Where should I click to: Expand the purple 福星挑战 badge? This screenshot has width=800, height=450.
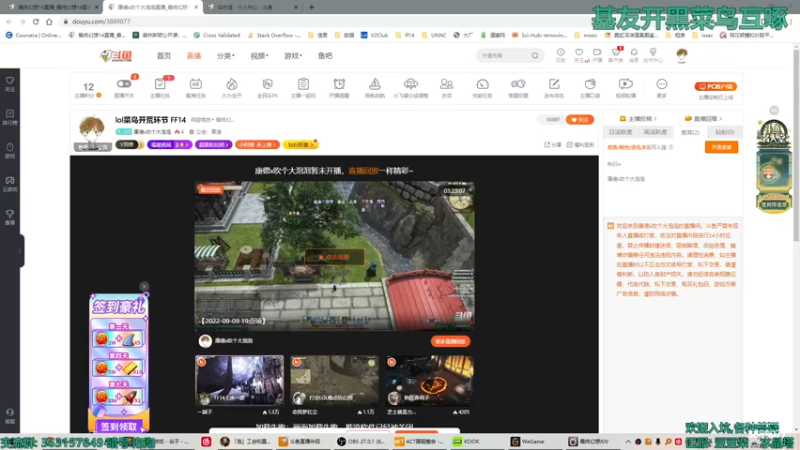pyautogui.click(x=169, y=145)
